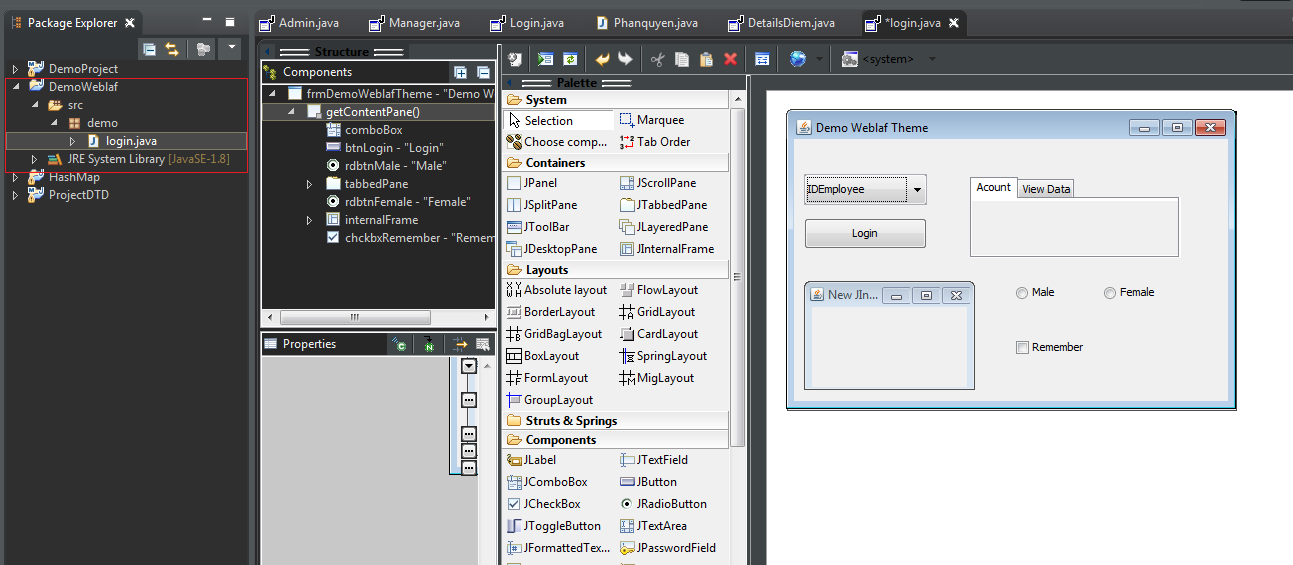1293x565 pixels.
Task: Click Package Explorer filter/working set icon
Action: click(203, 48)
